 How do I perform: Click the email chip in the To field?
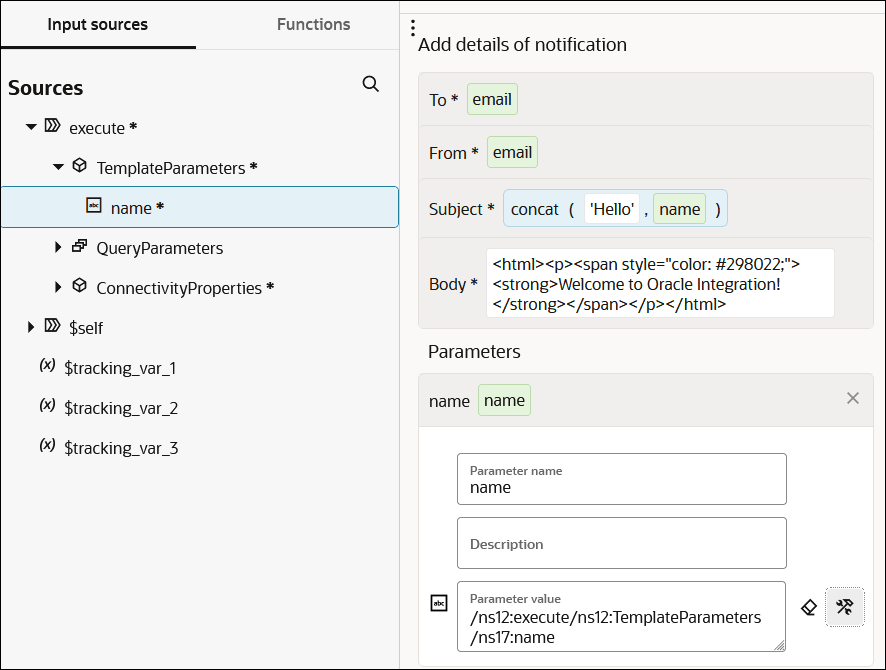click(492, 99)
